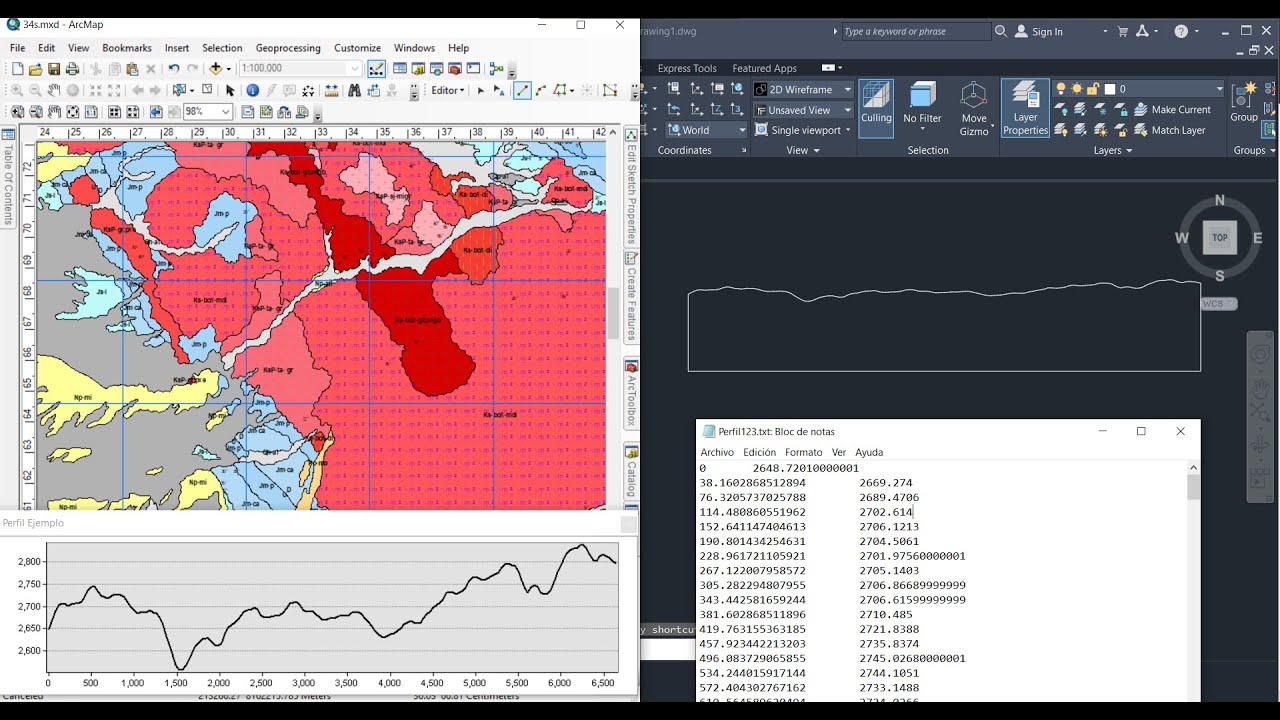This screenshot has width=1280, height=720.
Task: Open the Customize menu
Action: pos(357,48)
